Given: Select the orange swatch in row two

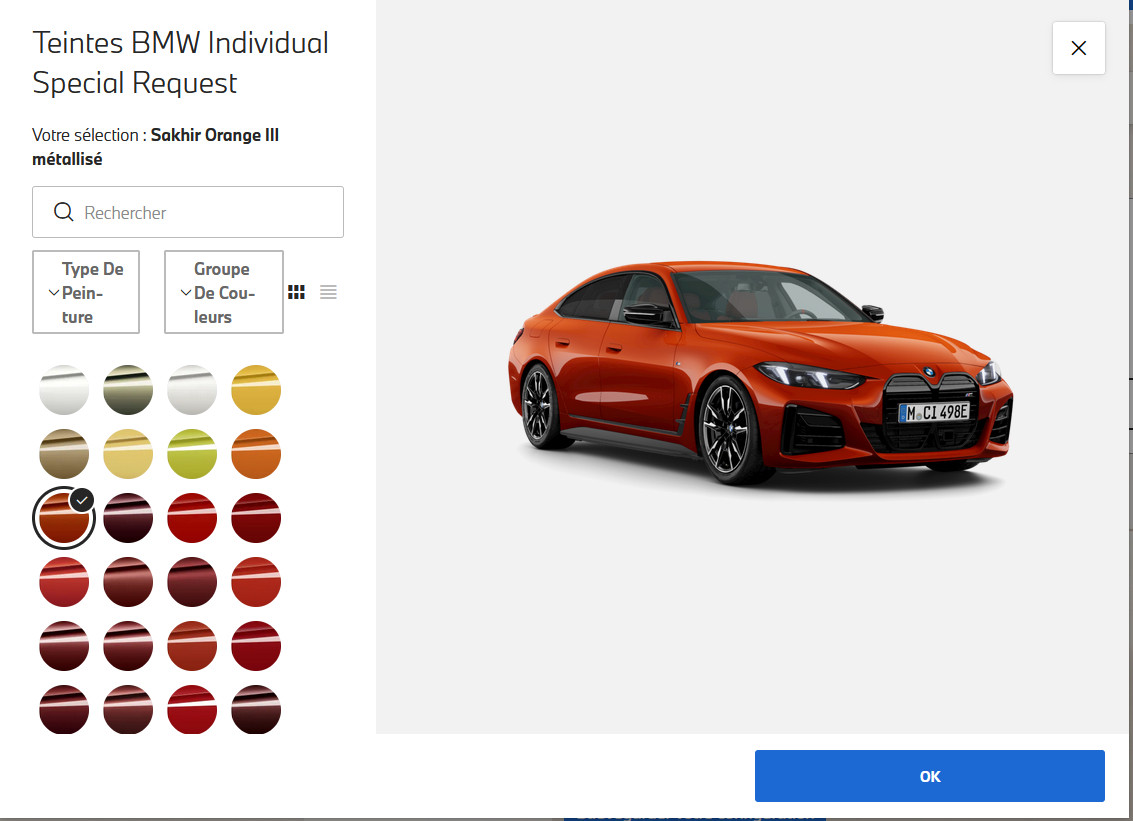Looking at the screenshot, I should pos(256,454).
